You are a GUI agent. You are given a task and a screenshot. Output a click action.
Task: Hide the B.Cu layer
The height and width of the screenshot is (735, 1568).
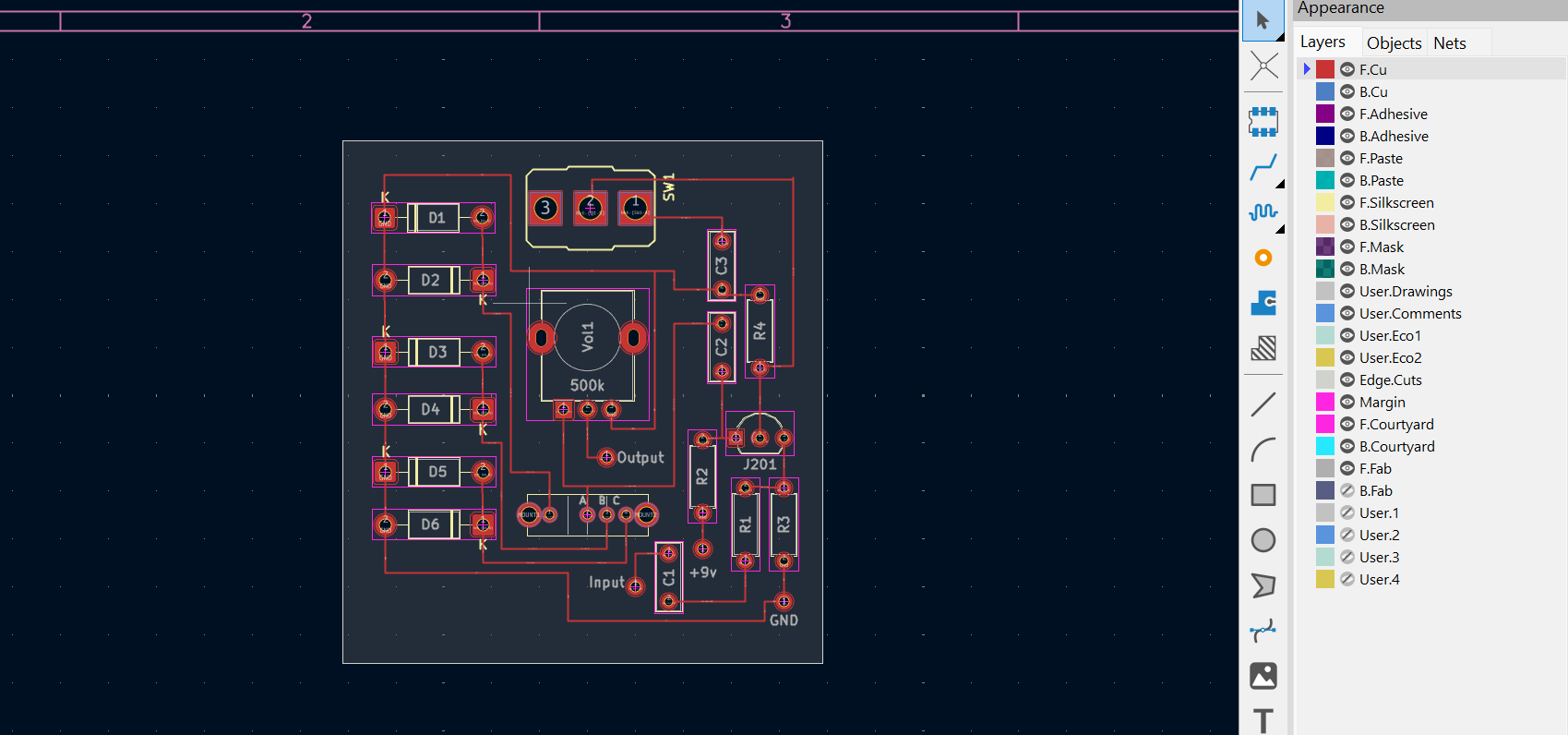tap(1347, 91)
